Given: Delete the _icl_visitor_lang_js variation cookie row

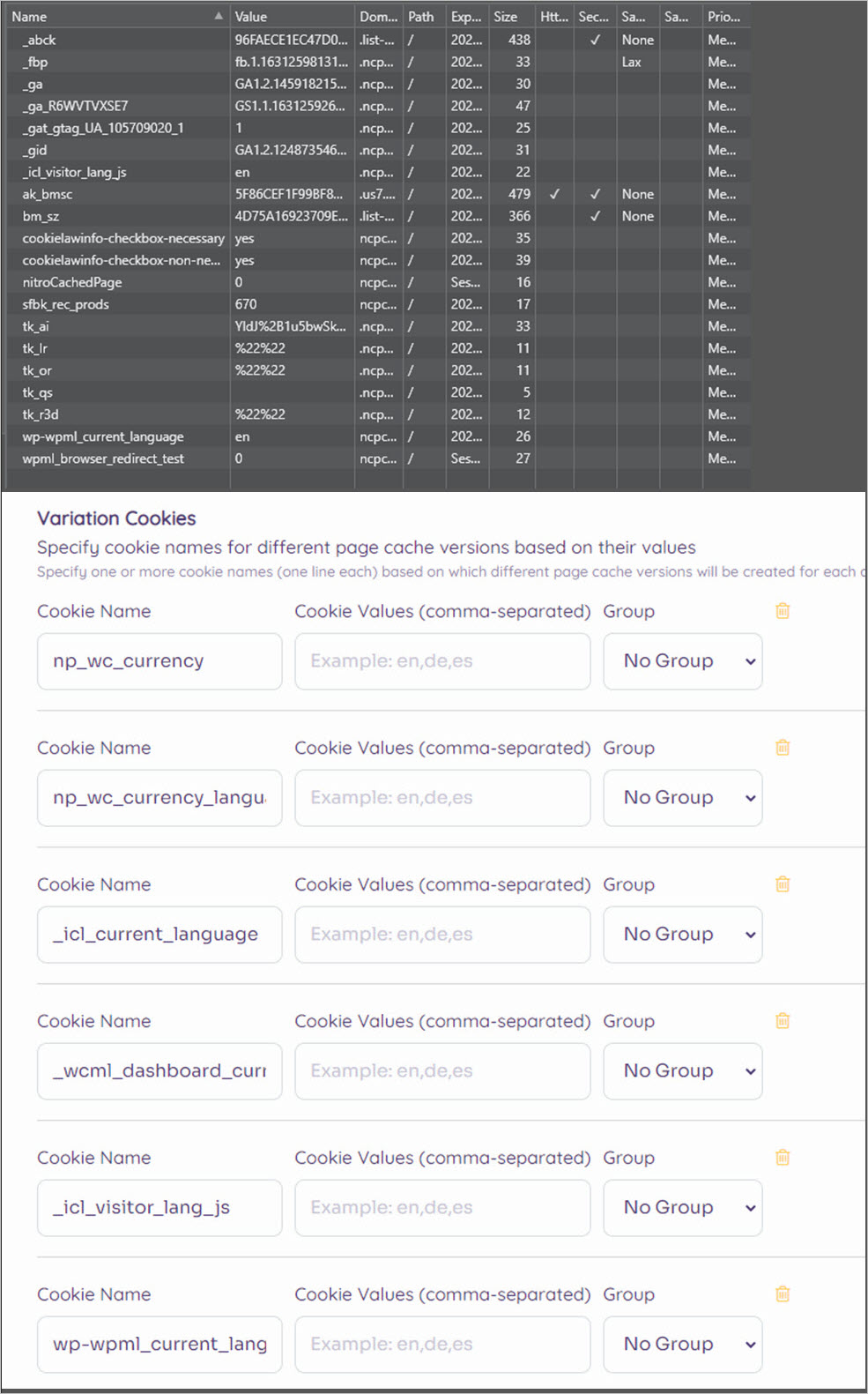Looking at the screenshot, I should pos(783,1158).
